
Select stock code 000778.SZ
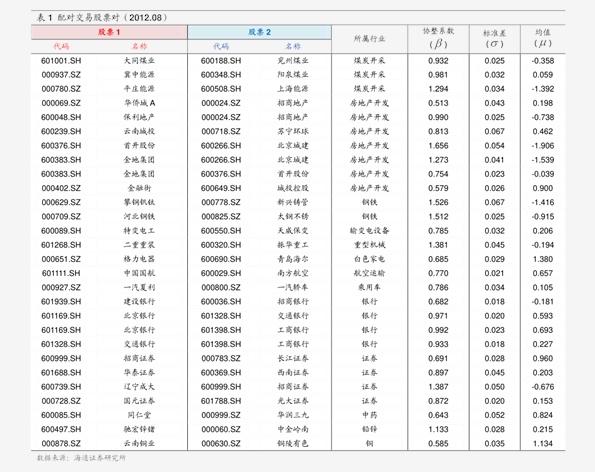click(221, 202)
